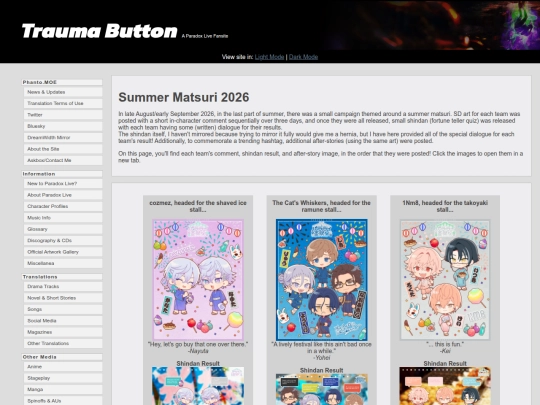Click 'cozmez, headed for the shaved ice stall' caption
This screenshot has height=405, width=540.
[198, 206]
